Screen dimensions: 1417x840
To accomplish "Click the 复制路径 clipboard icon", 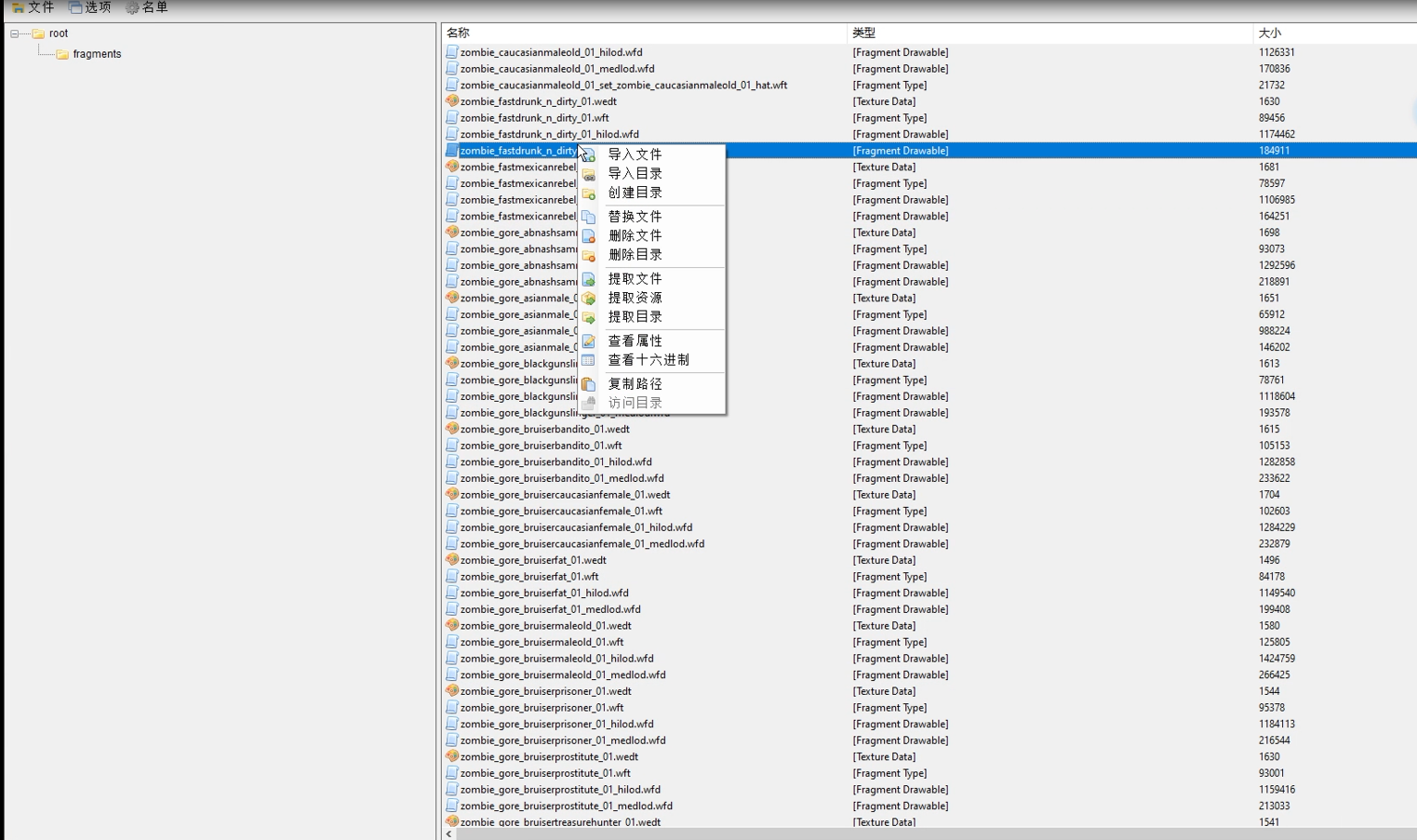I will (589, 384).
